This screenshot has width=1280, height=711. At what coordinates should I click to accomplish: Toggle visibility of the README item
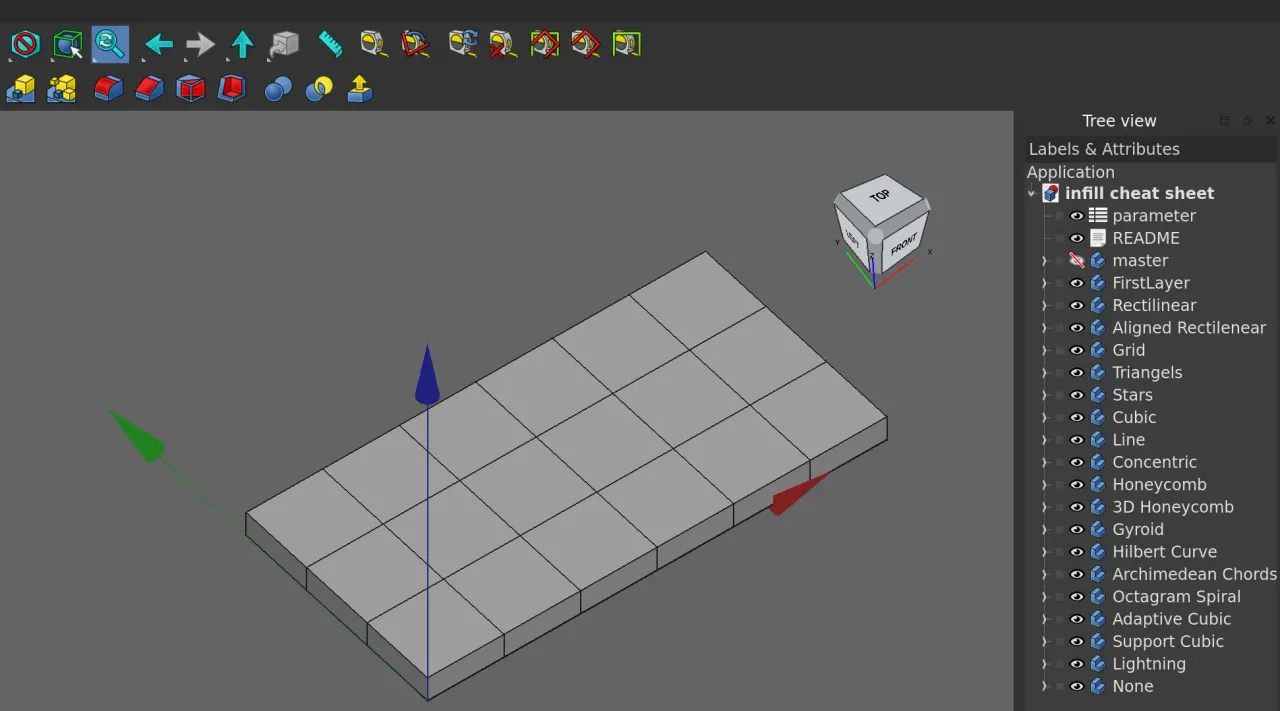[x=1077, y=238]
